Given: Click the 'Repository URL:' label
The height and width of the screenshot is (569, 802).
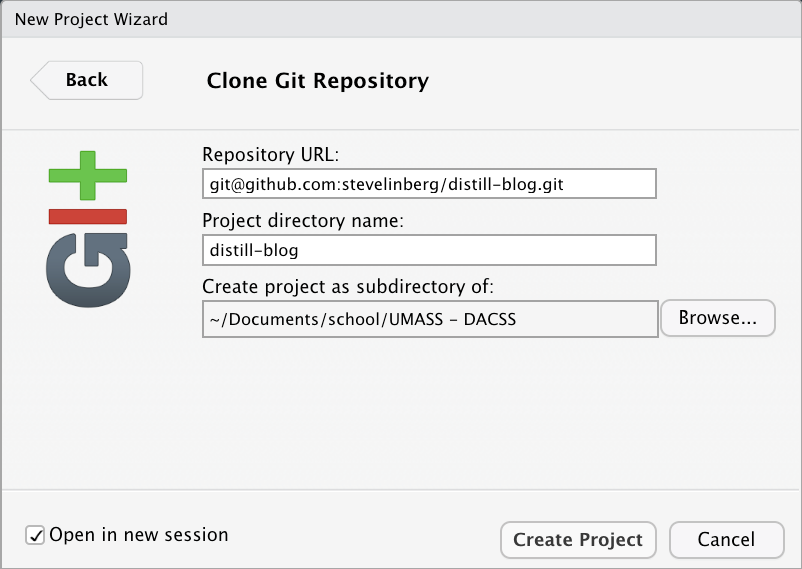Looking at the screenshot, I should coord(271,155).
